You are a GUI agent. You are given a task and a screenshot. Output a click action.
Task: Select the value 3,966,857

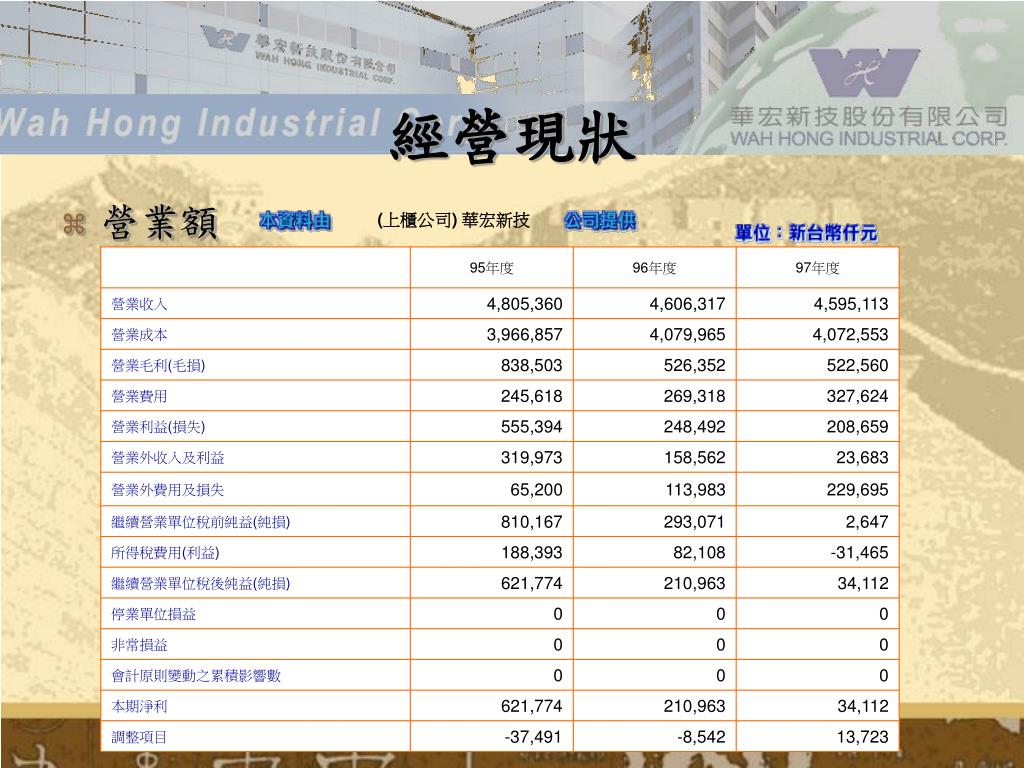point(524,334)
